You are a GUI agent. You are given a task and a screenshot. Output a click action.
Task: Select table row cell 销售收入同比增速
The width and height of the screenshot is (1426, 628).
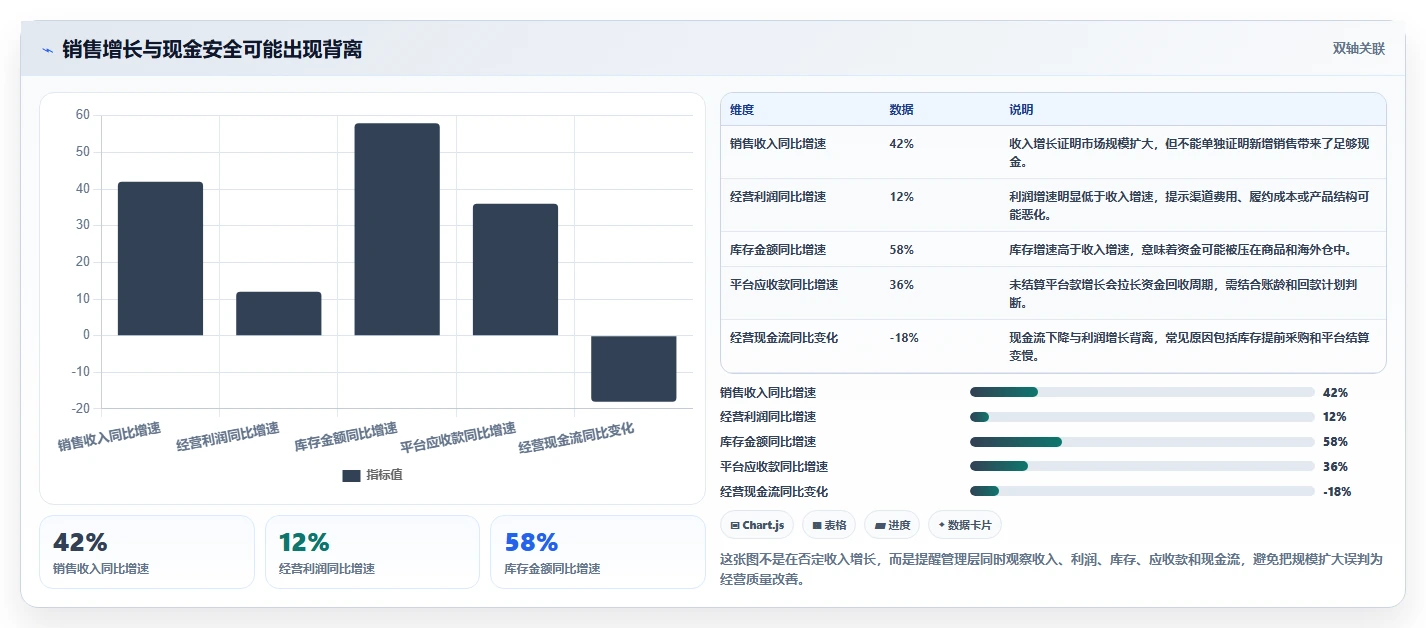click(x=778, y=144)
